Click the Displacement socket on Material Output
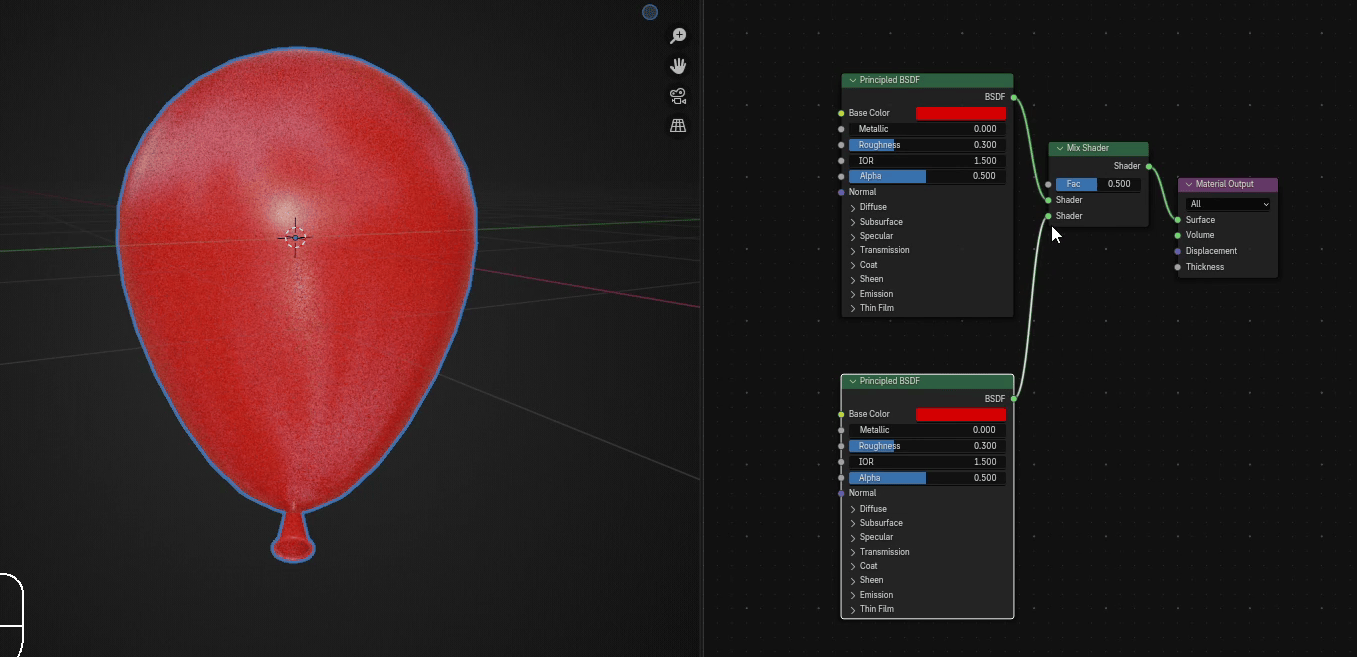This screenshot has width=1357, height=657. tap(1178, 251)
